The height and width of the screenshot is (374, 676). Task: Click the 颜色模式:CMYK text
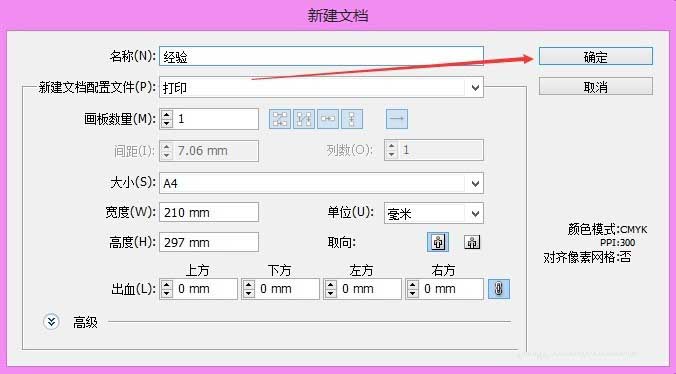[607, 229]
